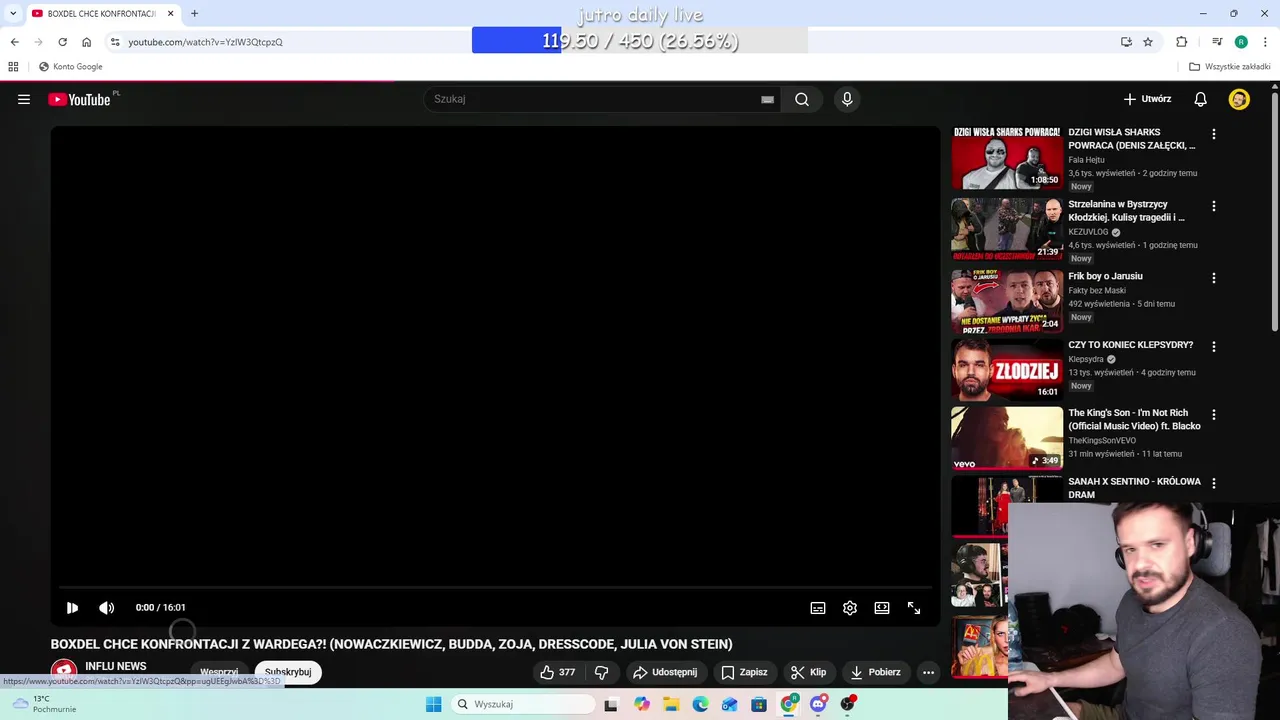This screenshot has height=720, width=1280.
Task: Share the video via Udostępnij
Action: (x=665, y=672)
